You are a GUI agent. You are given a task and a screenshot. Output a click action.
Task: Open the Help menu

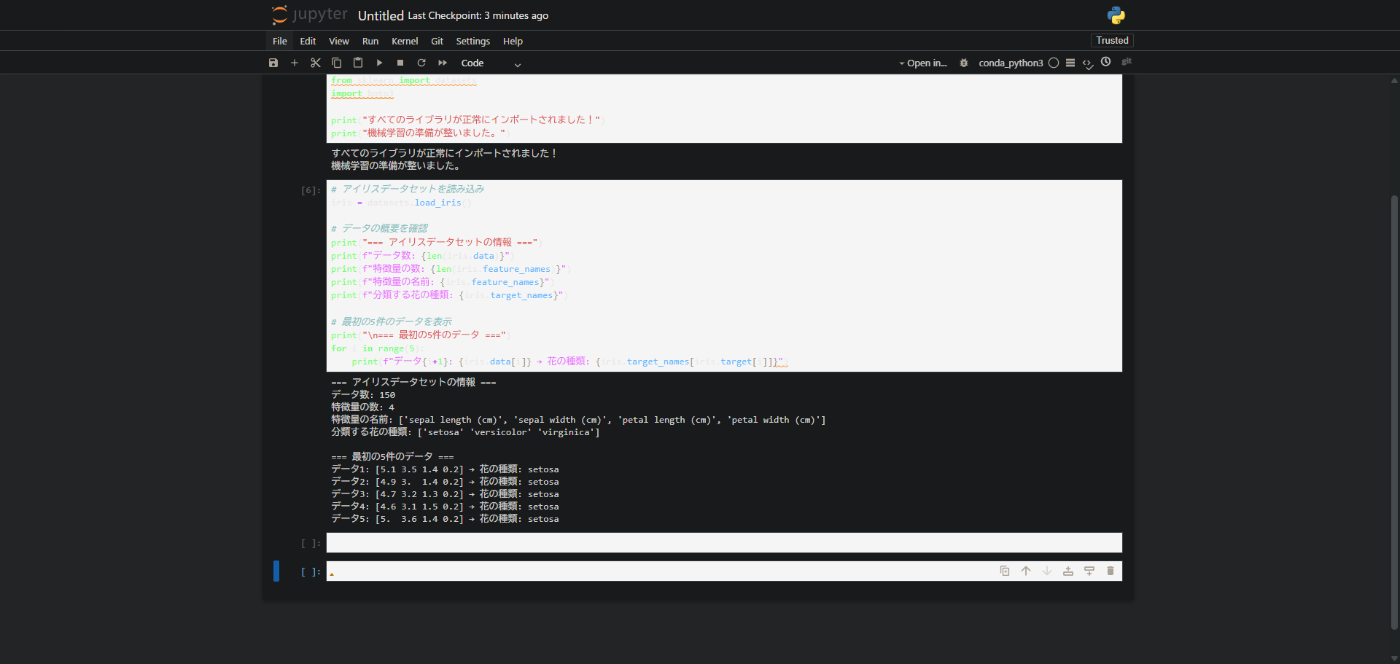[513, 41]
